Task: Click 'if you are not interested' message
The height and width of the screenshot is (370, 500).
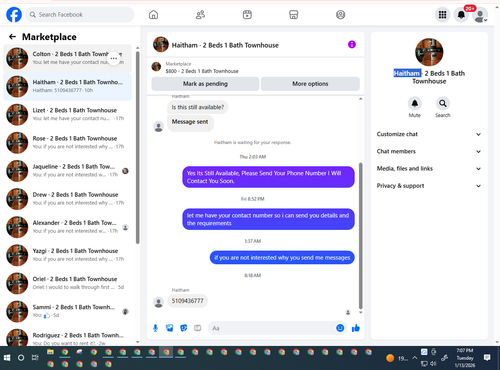Action: pos(282,258)
